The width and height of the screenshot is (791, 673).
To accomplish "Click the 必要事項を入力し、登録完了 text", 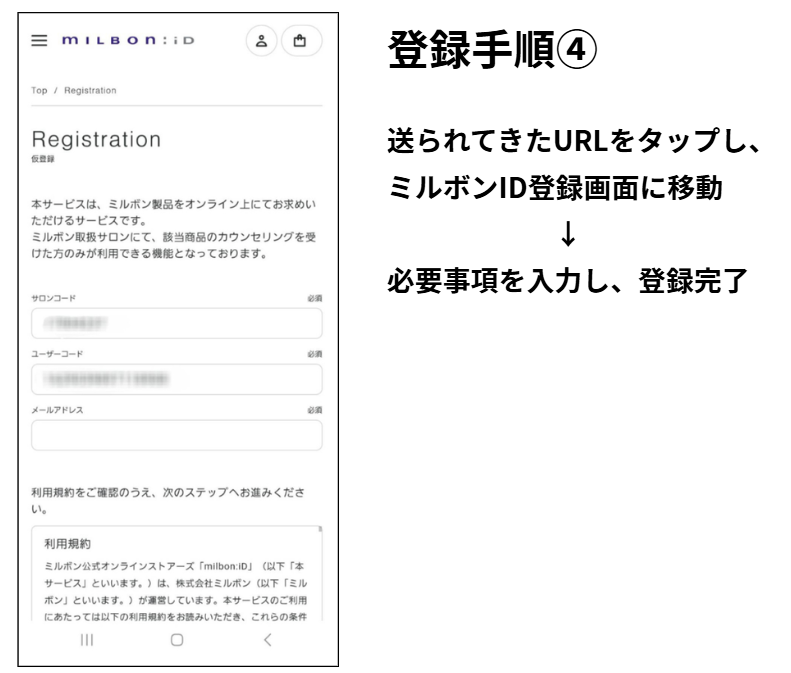I will tap(568, 281).
